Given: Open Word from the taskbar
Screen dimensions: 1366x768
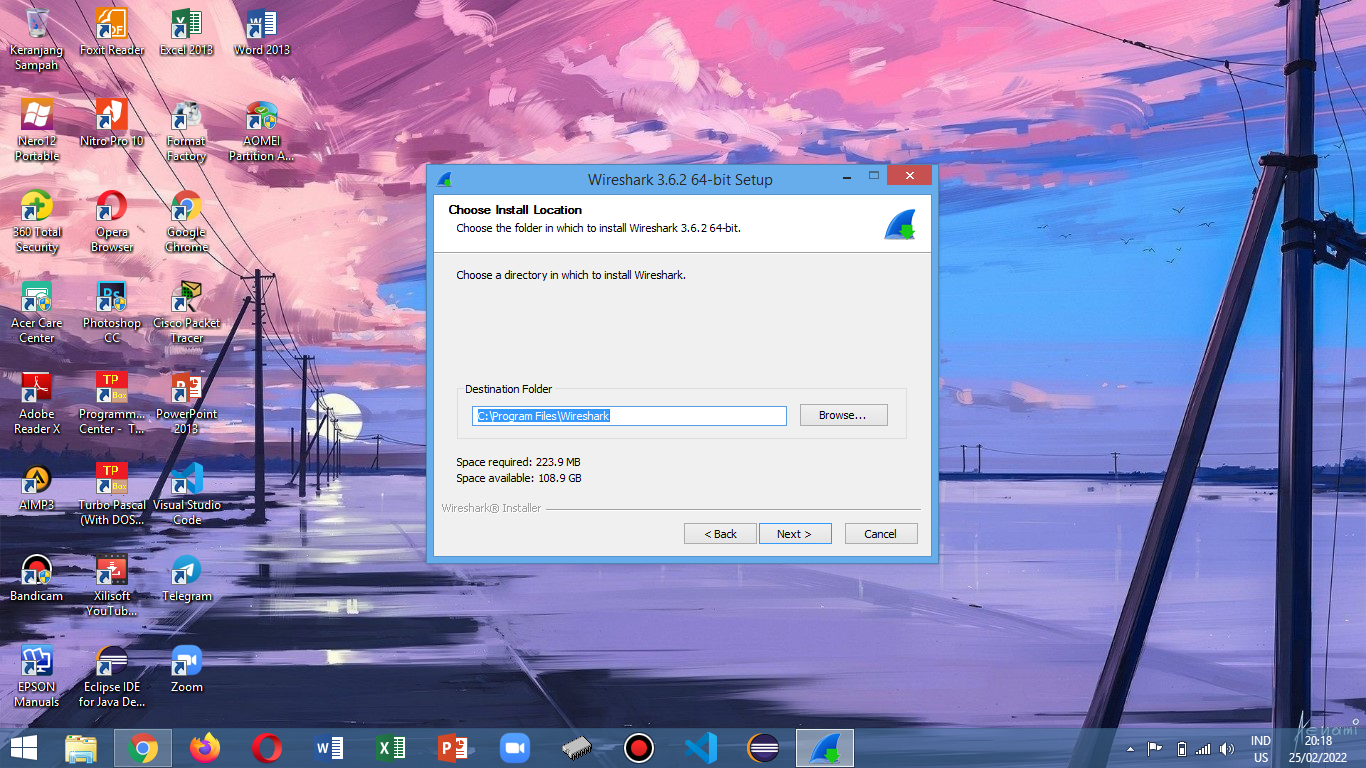Looking at the screenshot, I should click(329, 747).
